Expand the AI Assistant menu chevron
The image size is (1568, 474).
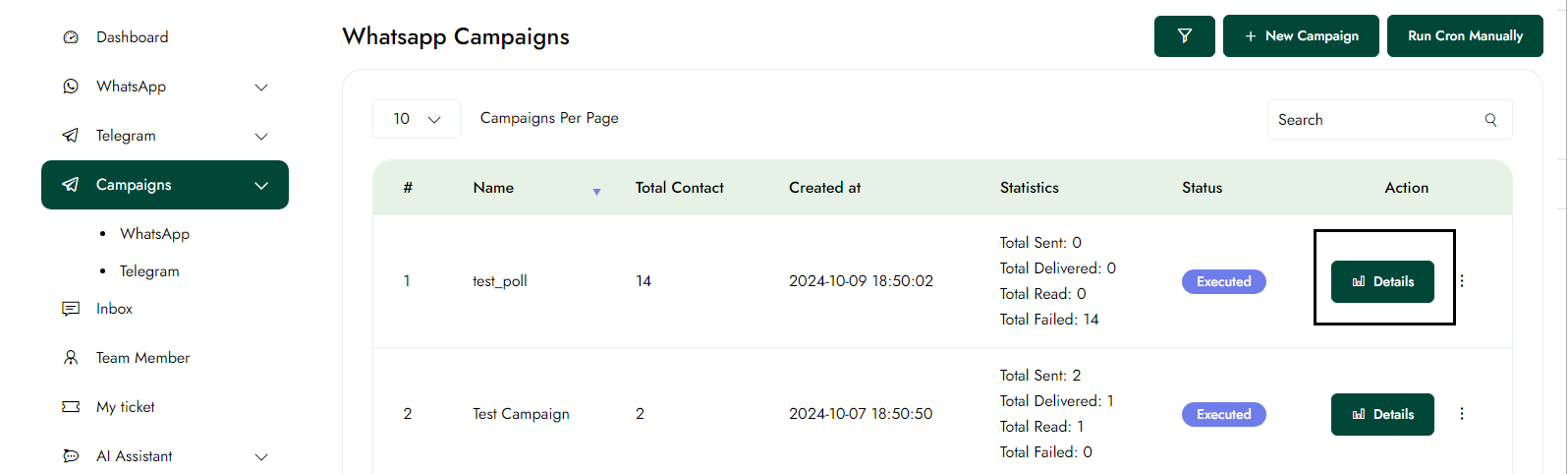click(x=261, y=457)
